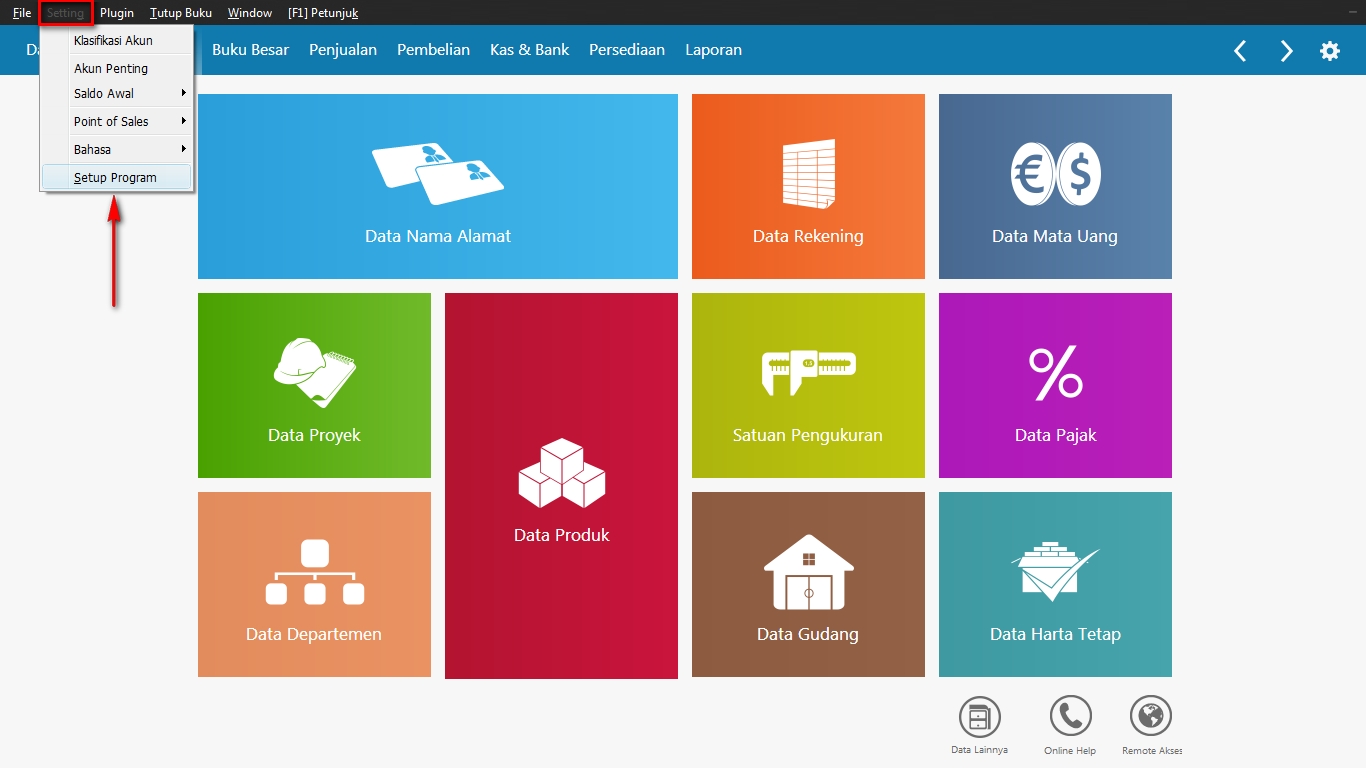This screenshot has height=768, width=1366.
Task: Open the Data Rekening tile
Action: pyautogui.click(x=808, y=186)
